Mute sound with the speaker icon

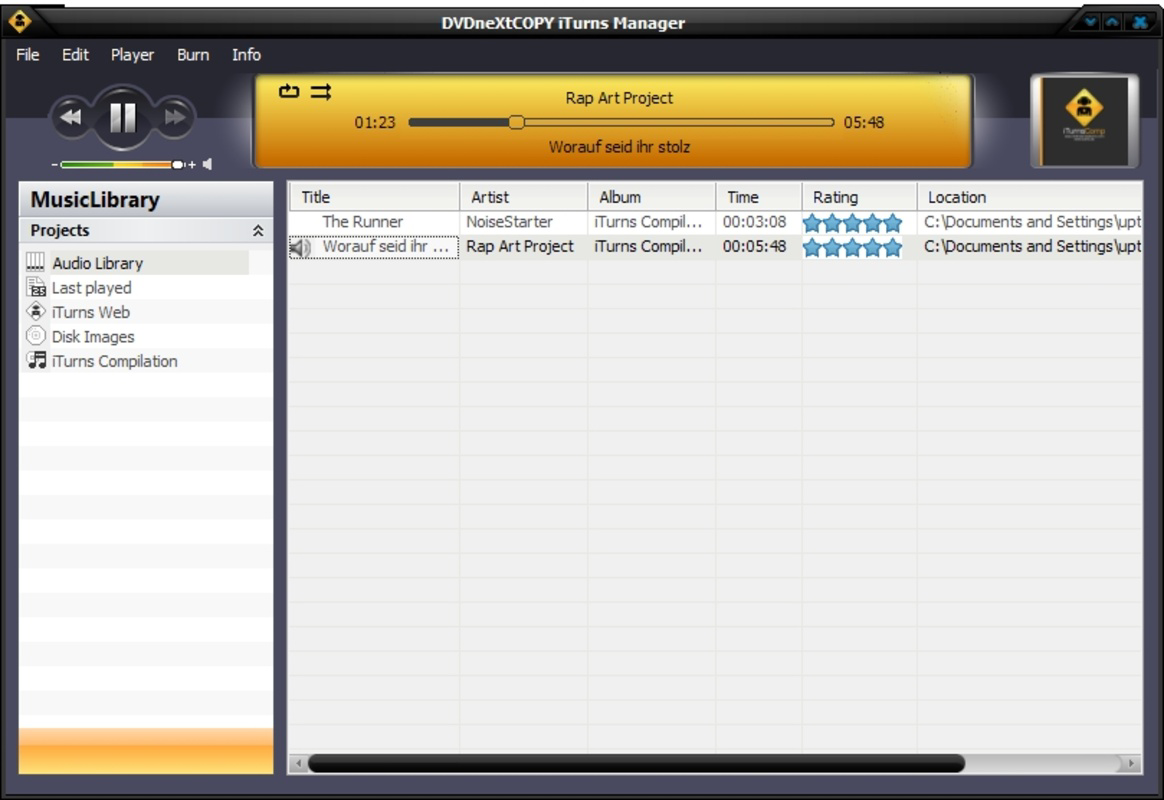pyautogui.click(x=207, y=164)
